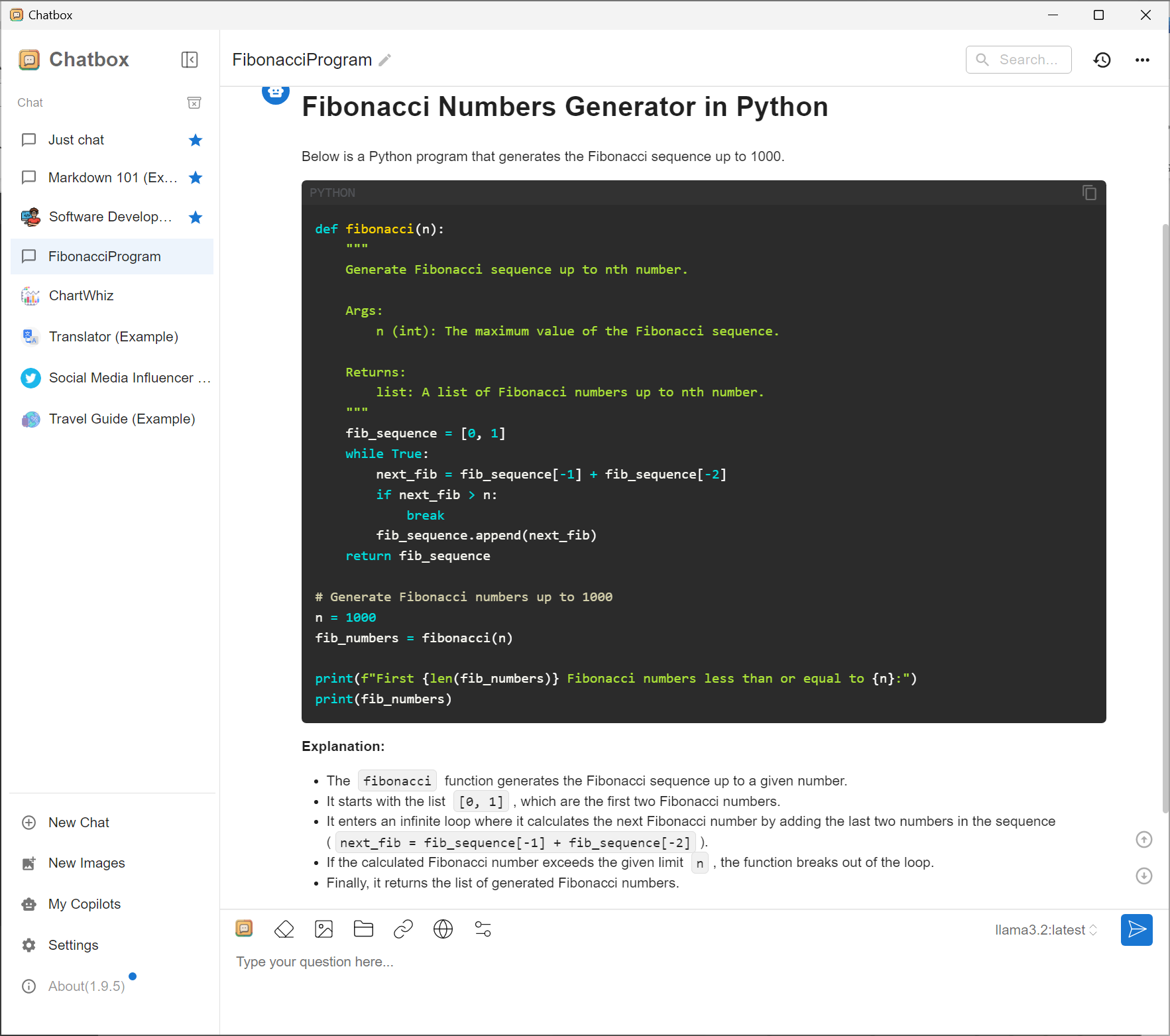Screen dimensions: 1170x1036
Task: Click the link attachment icon
Action: (x=403, y=929)
